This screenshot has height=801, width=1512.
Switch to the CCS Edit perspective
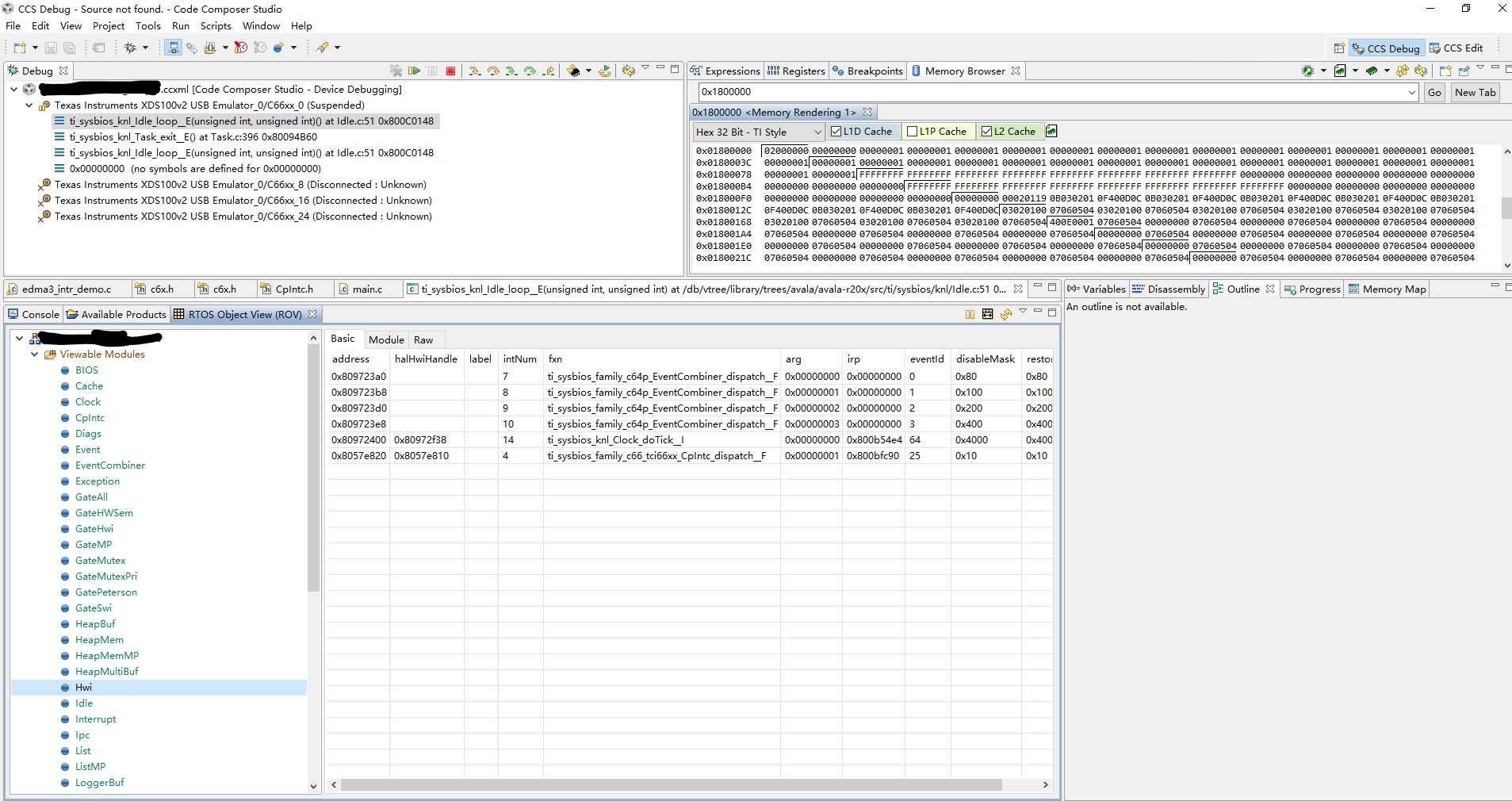point(1456,48)
